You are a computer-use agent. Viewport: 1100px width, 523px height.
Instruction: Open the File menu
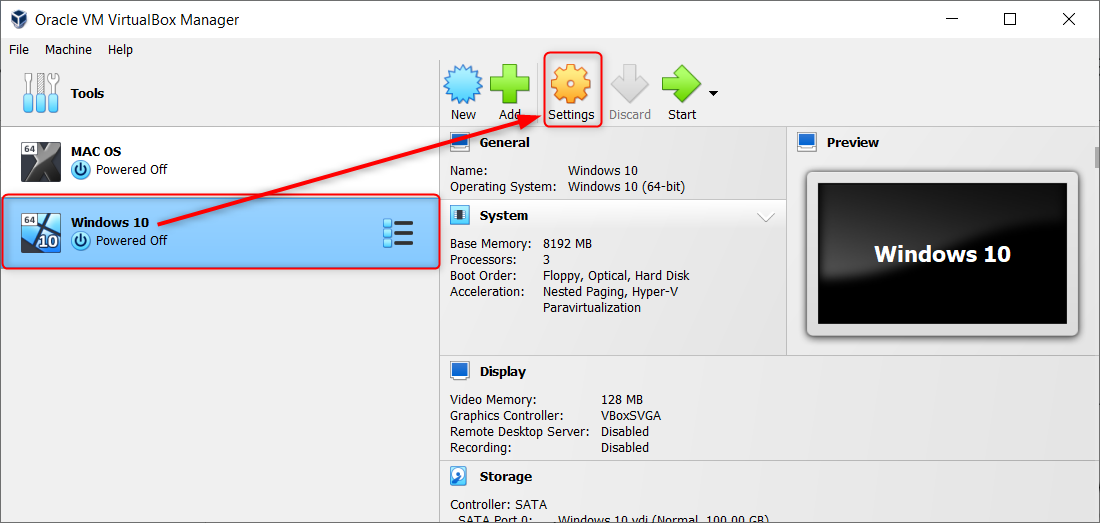click(x=19, y=50)
